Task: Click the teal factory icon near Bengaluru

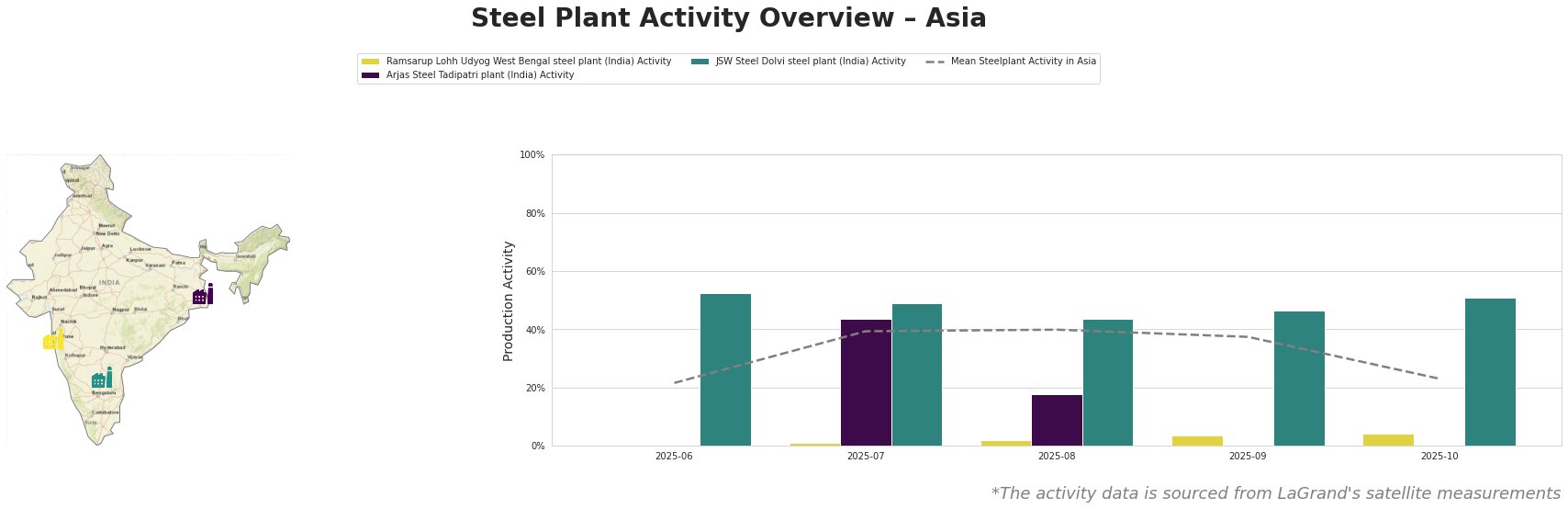Action: [x=102, y=379]
